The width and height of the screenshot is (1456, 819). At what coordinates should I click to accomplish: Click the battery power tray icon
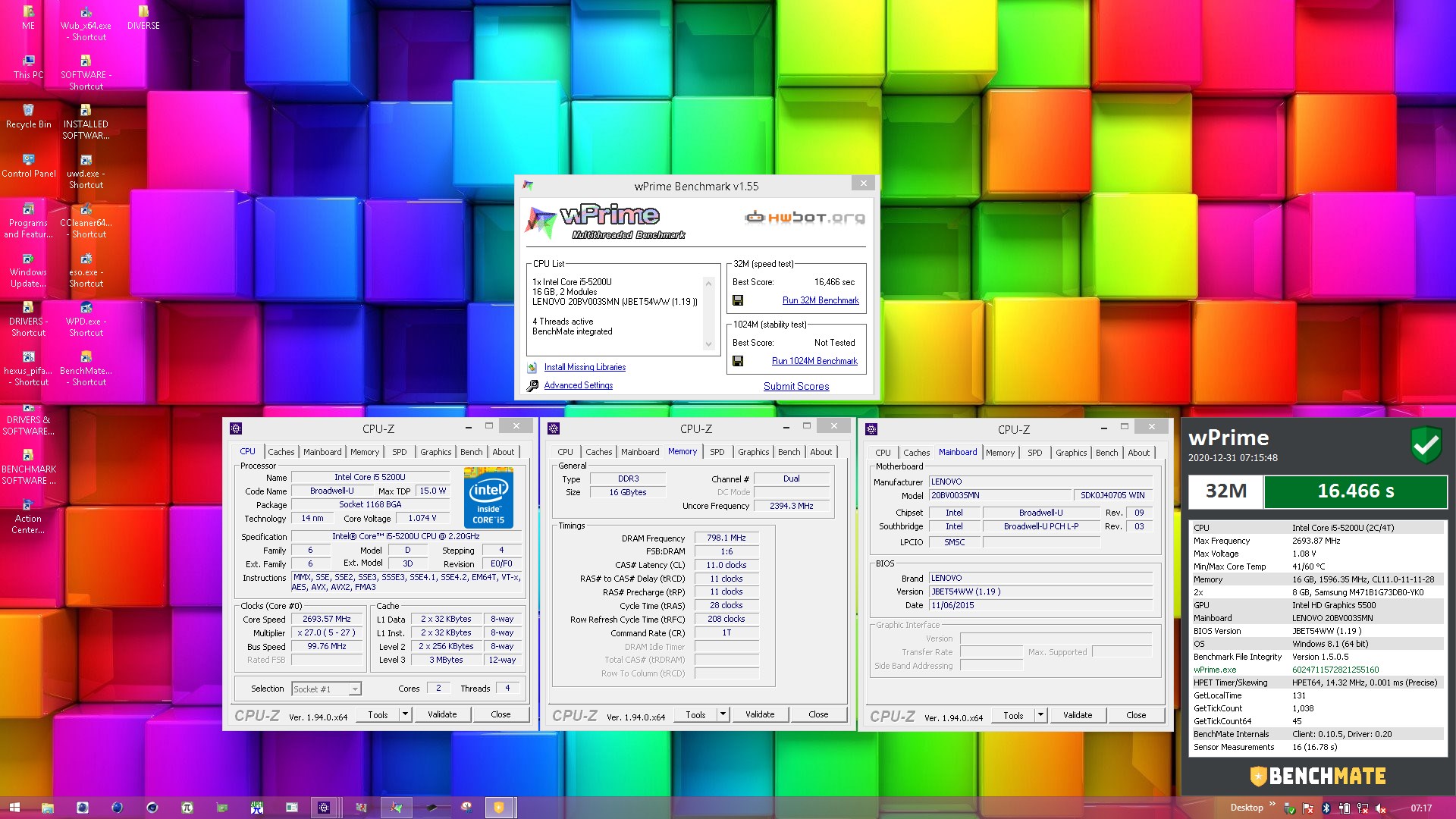(1345, 808)
